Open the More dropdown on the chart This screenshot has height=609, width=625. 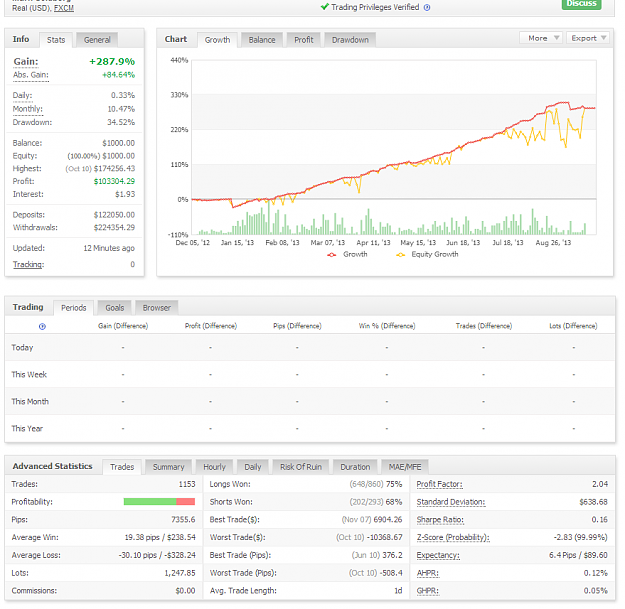(541, 38)
